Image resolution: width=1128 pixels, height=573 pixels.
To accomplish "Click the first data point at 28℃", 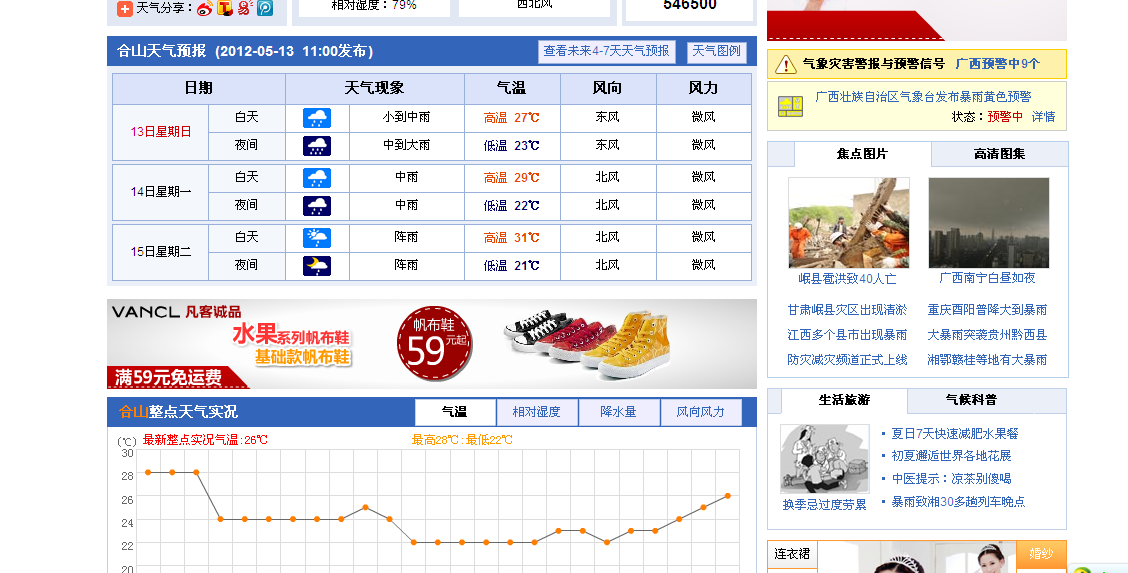I will click(x=148, y=472).
